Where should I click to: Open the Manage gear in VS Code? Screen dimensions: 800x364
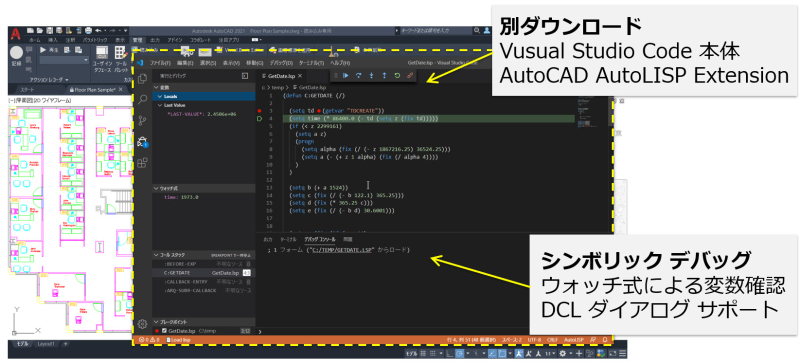point(143,324)
